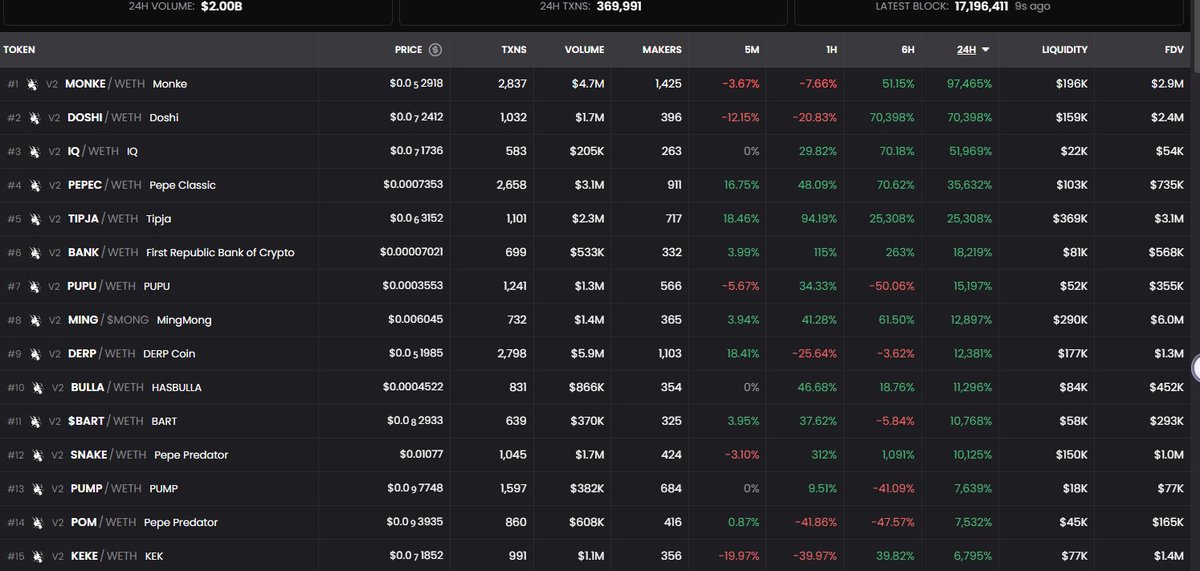Click the Uniswap icon in PEPEC row
Screen dimensions: 1200x571
tap(35, 185)
